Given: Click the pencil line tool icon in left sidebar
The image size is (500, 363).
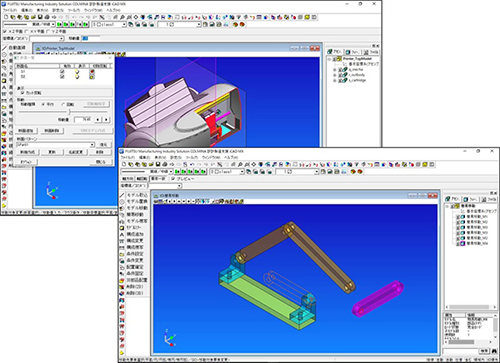Looking at the screenshot, I should (4, 48).
